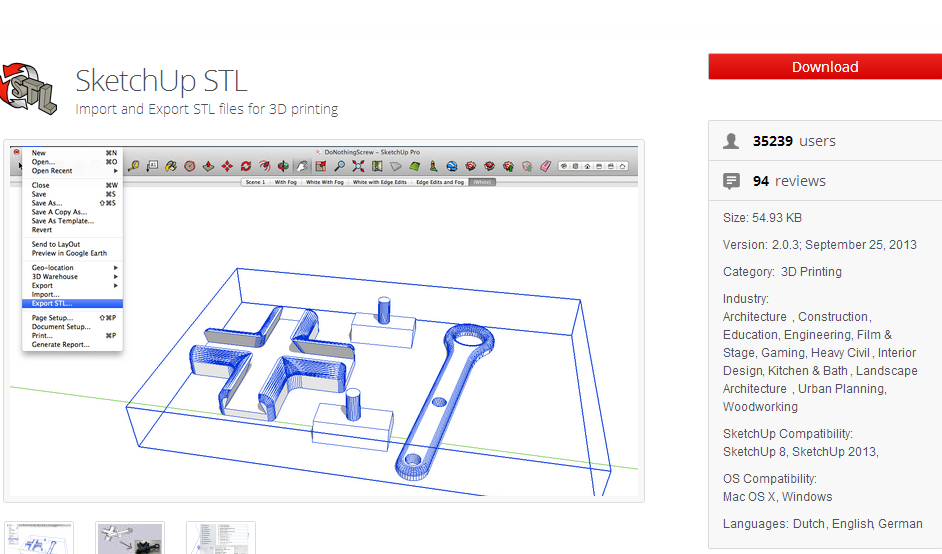Click the large SketchUp Pro screenshot preview

(x=324, y=321)
